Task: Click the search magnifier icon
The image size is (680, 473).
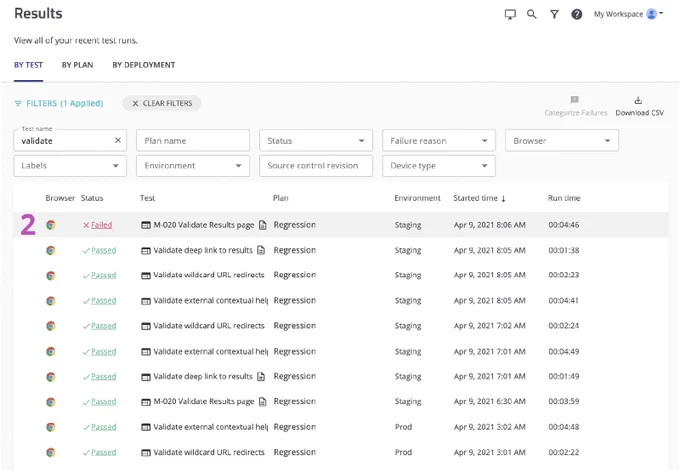Action: [x=532, y=14]
